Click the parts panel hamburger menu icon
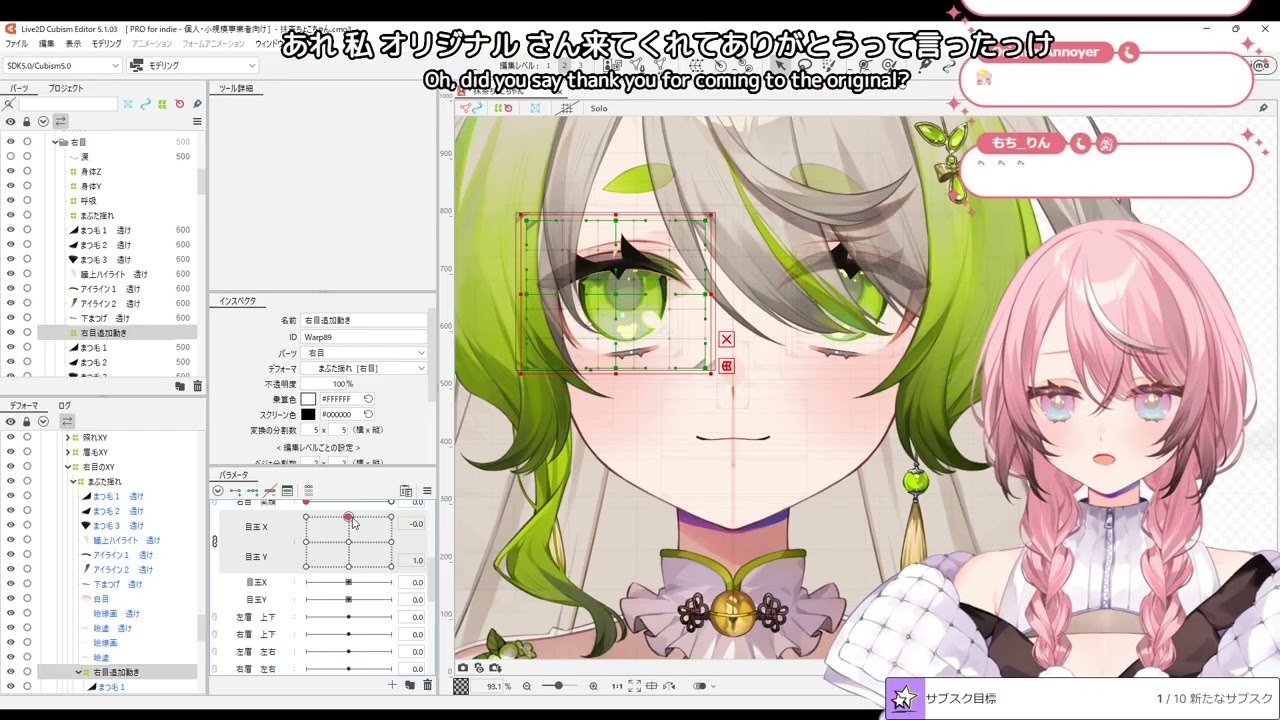Screen dimensions: 1280x720 pyautogui.click(x=197, y=121)
